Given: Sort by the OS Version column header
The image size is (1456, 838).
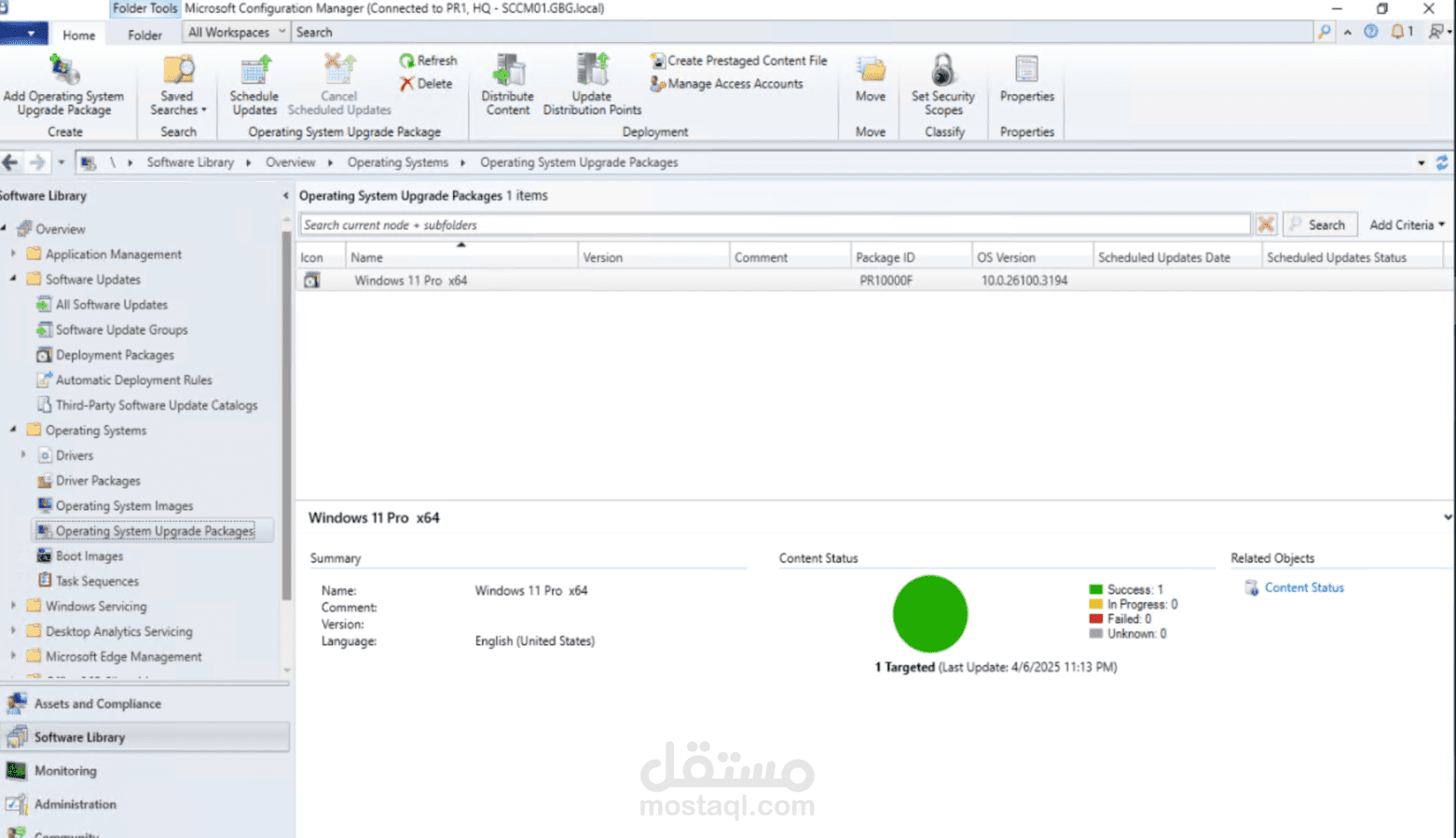Looking at the screenshot, I should pyautogui.click(x=1032, y=257).
